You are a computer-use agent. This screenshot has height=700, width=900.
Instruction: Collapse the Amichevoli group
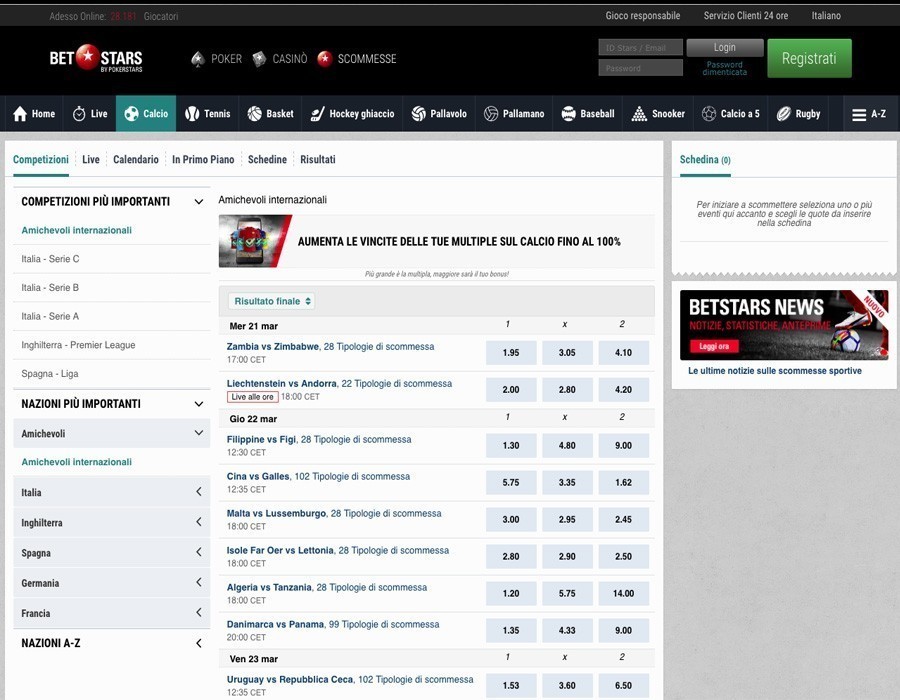[199, 433]
